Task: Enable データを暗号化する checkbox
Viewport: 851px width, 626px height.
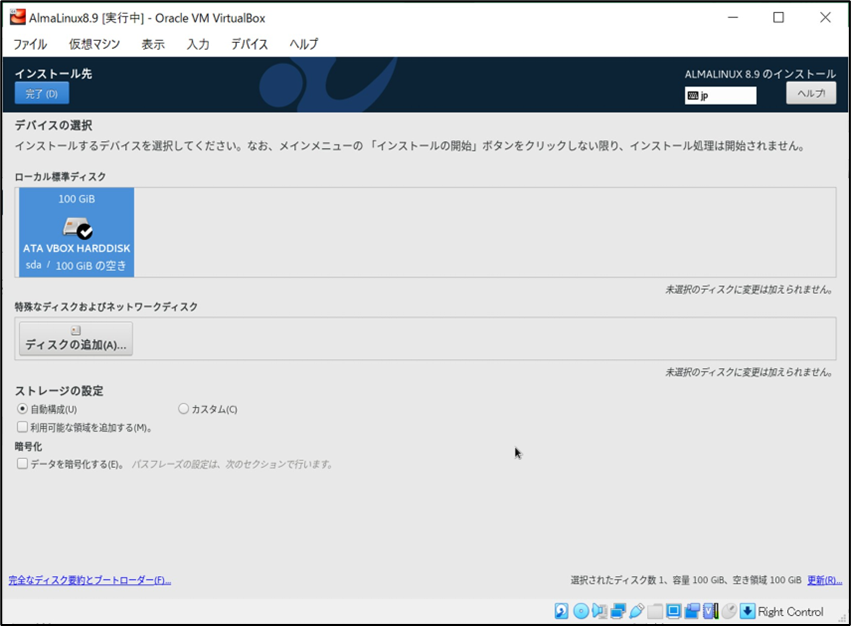Action: coord(22,464)
